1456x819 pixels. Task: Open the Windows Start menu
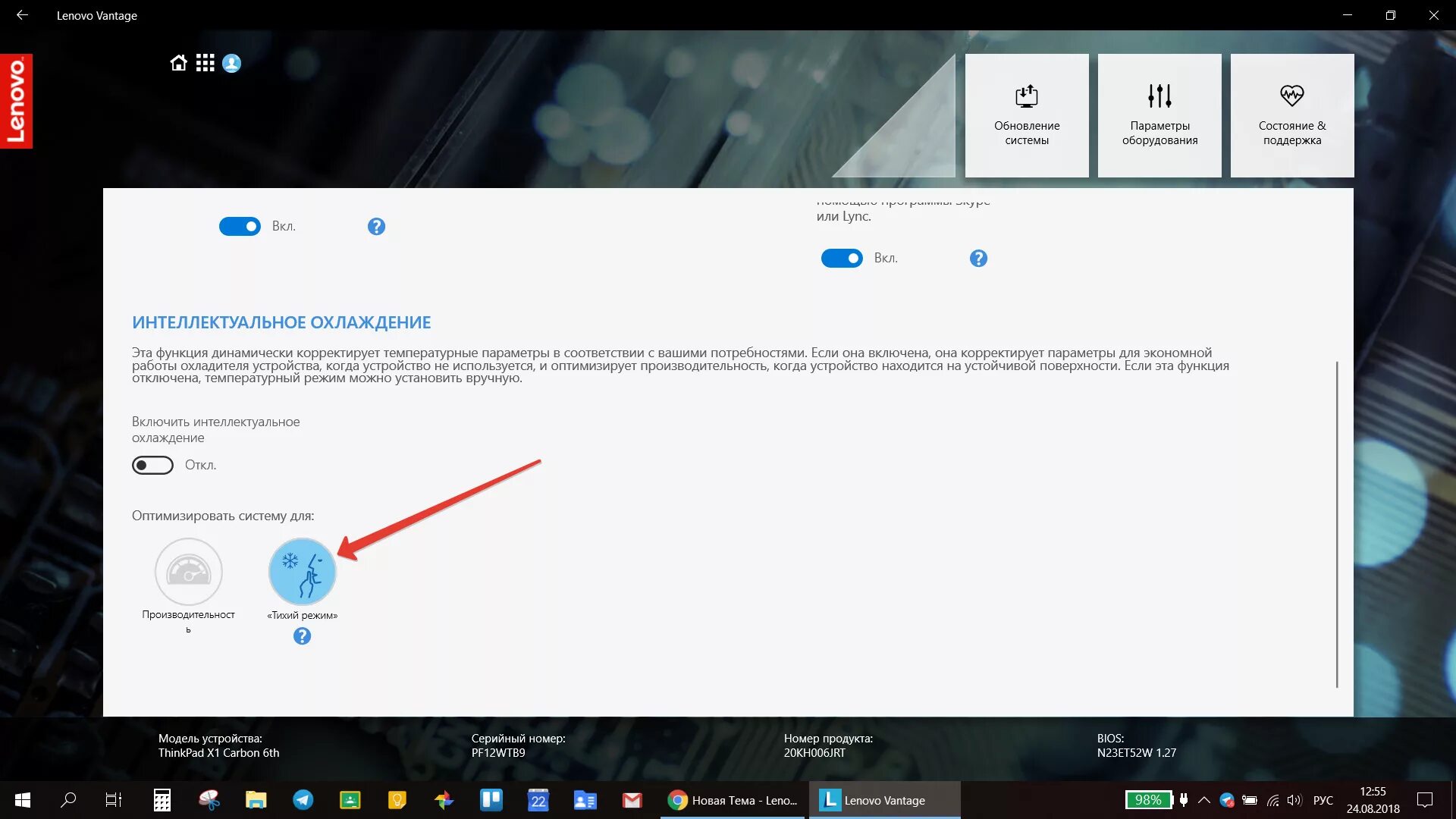[23, 800]
